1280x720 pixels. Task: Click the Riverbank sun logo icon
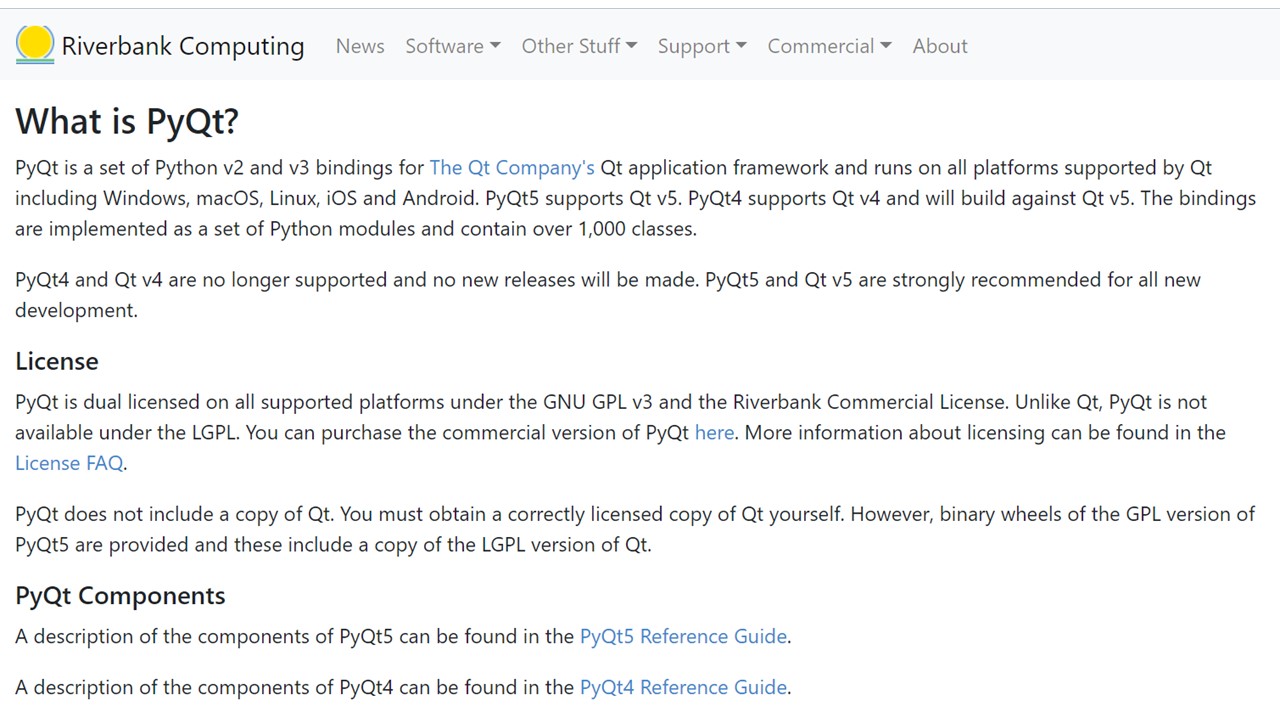click(x=35, y=45)
